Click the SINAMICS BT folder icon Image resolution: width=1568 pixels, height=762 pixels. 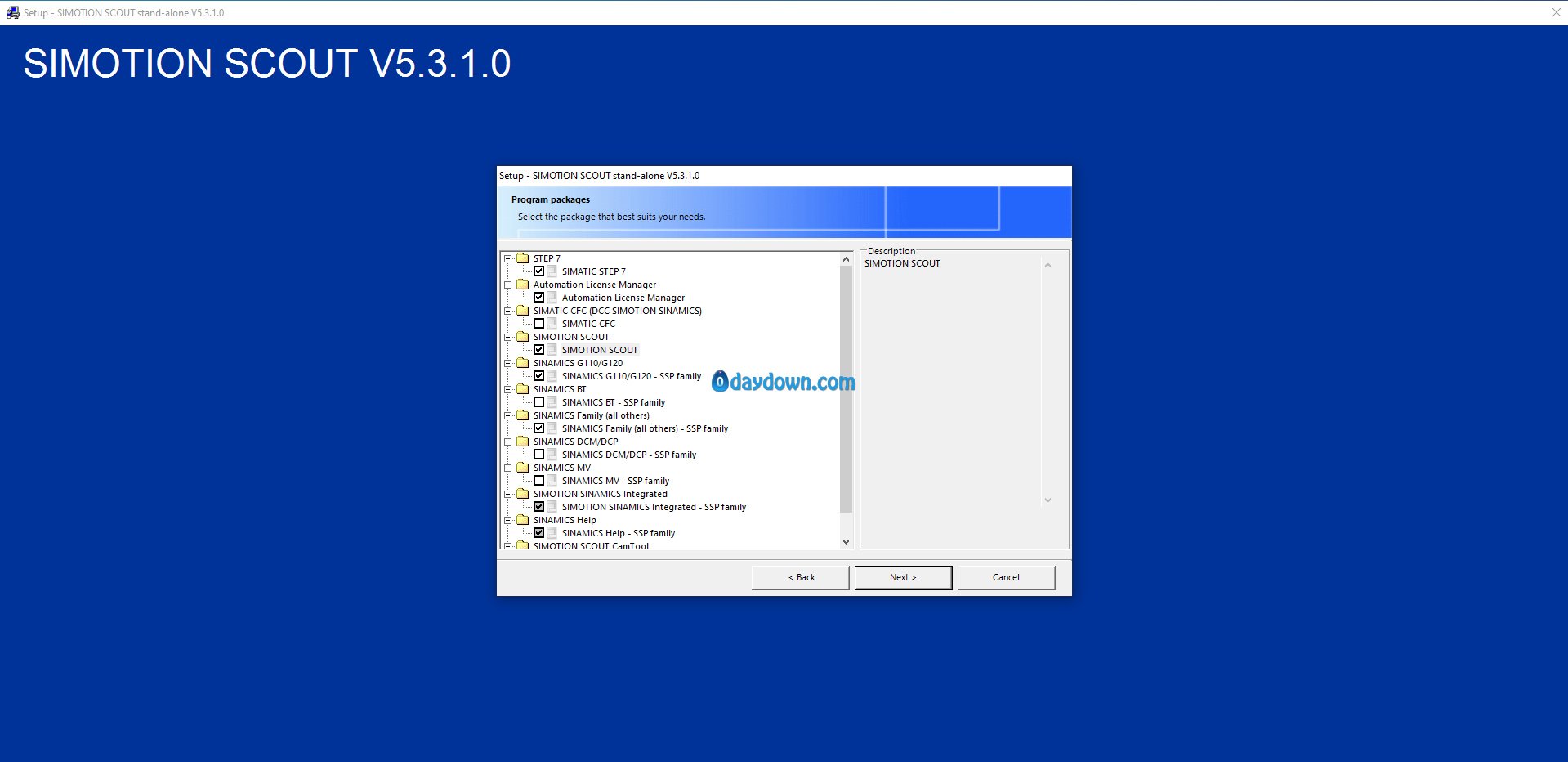pos(523,389)
